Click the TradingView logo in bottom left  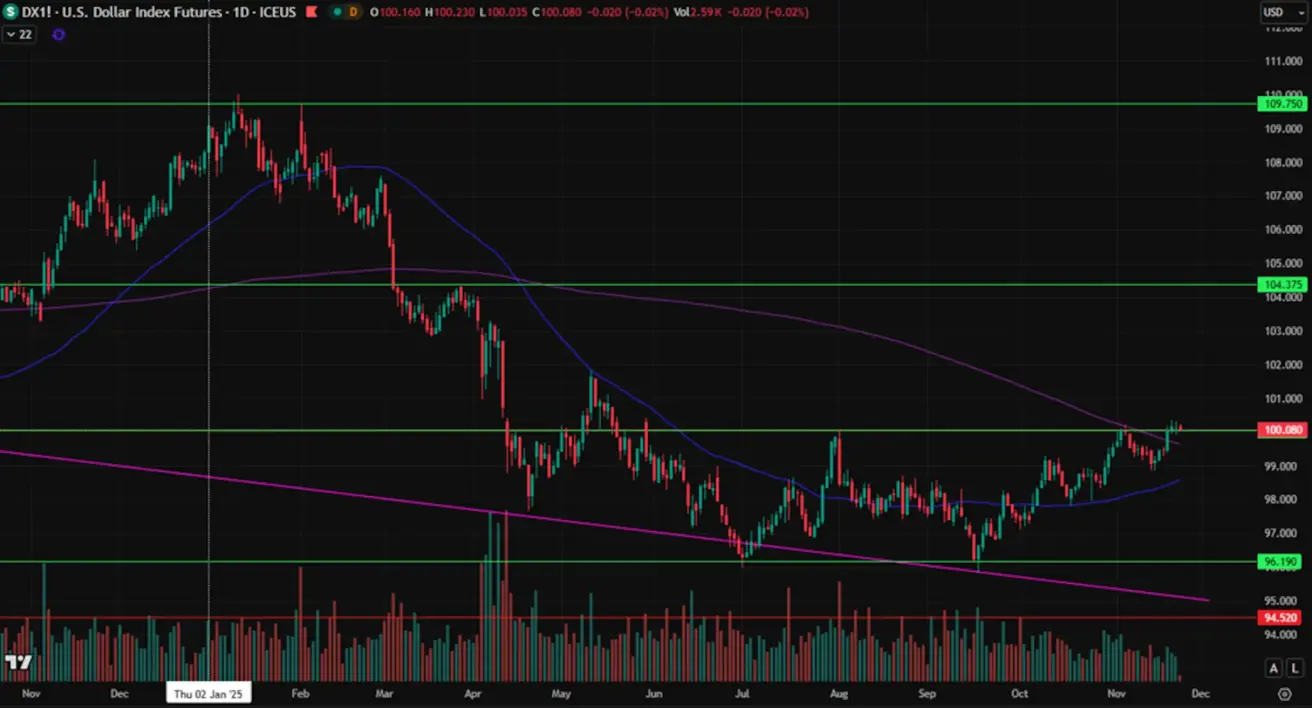point(17,662)
